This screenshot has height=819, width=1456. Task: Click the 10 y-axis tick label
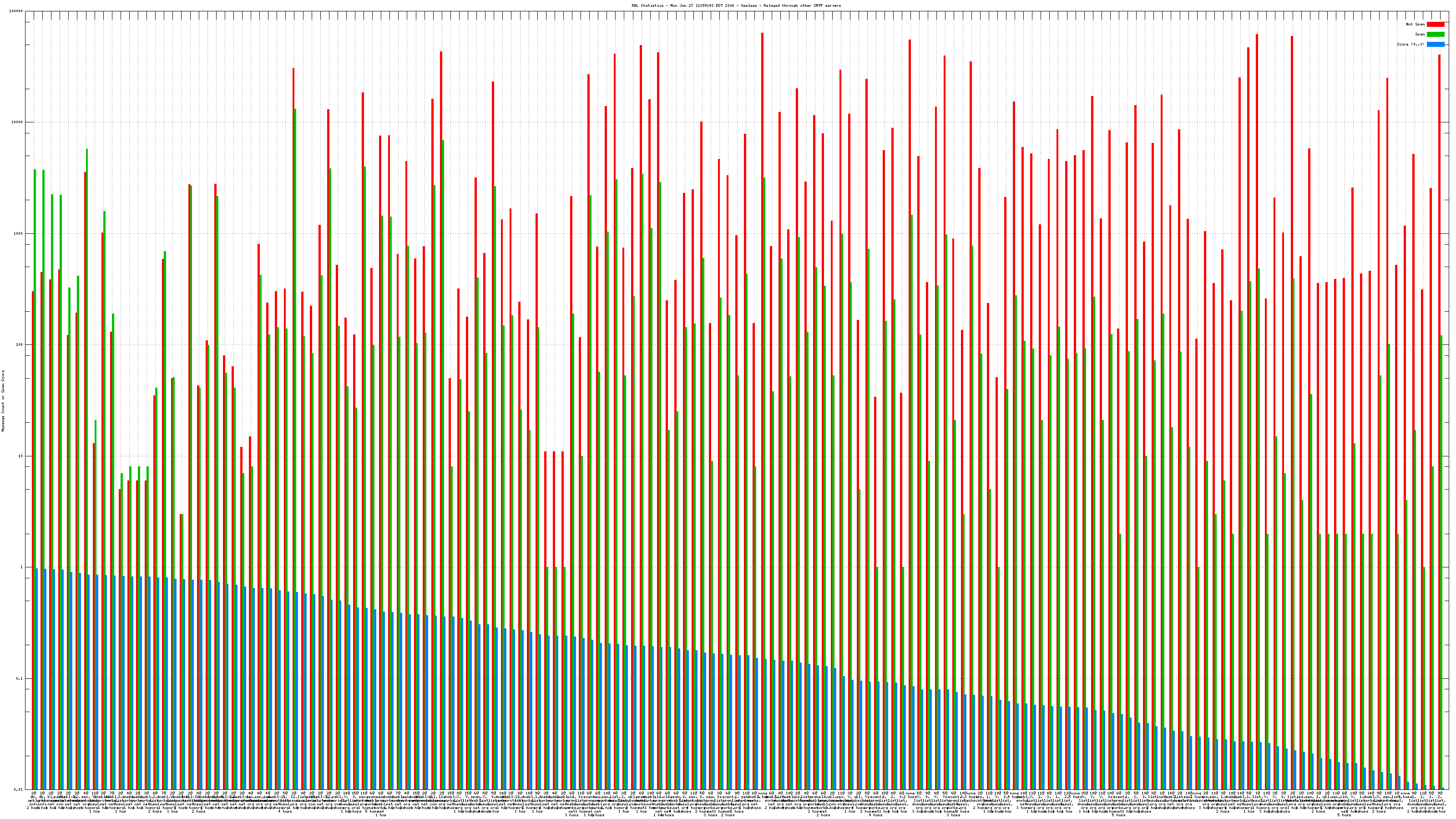point(21,456)
